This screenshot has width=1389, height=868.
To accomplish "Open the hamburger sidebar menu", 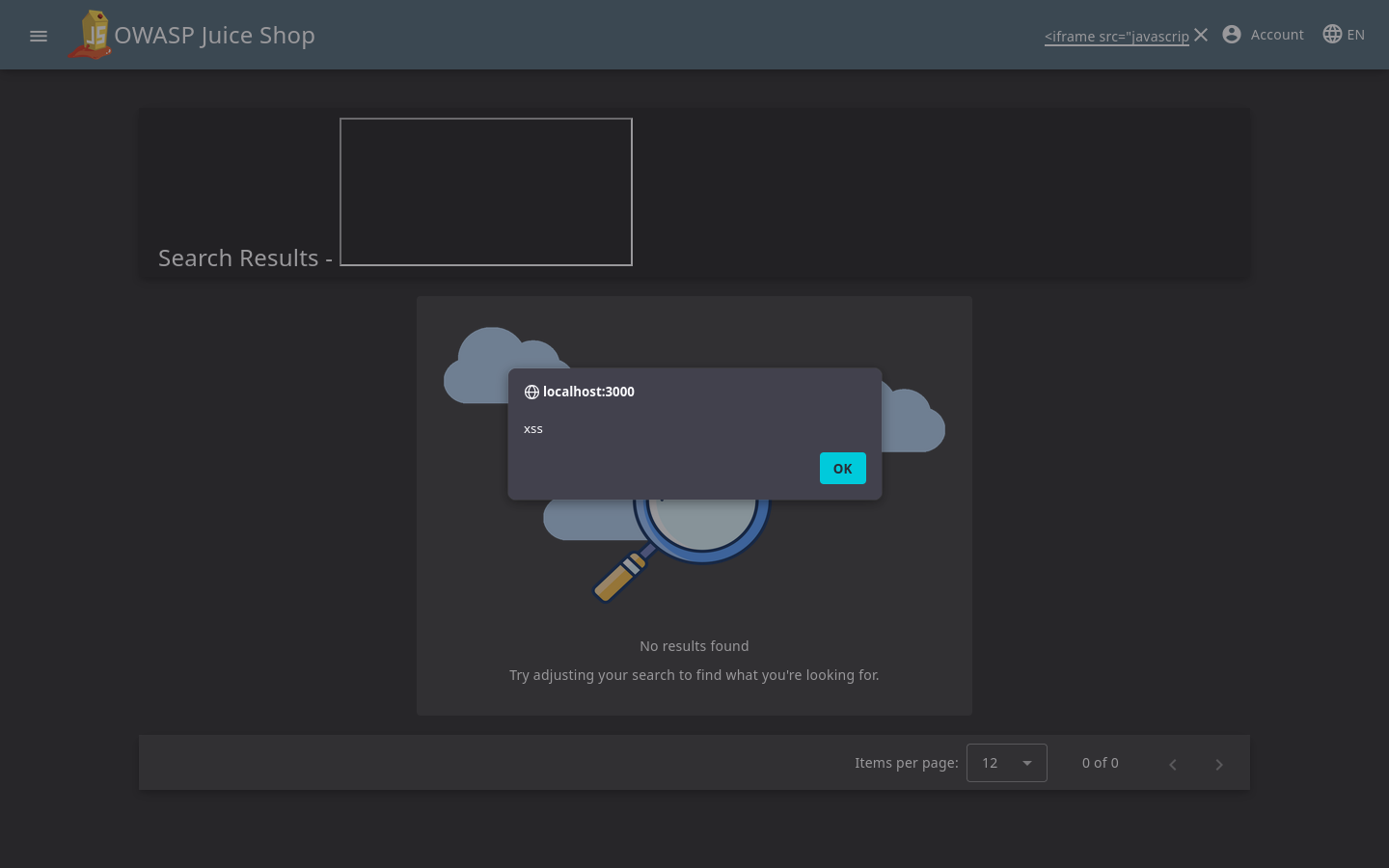I will 39,36.
